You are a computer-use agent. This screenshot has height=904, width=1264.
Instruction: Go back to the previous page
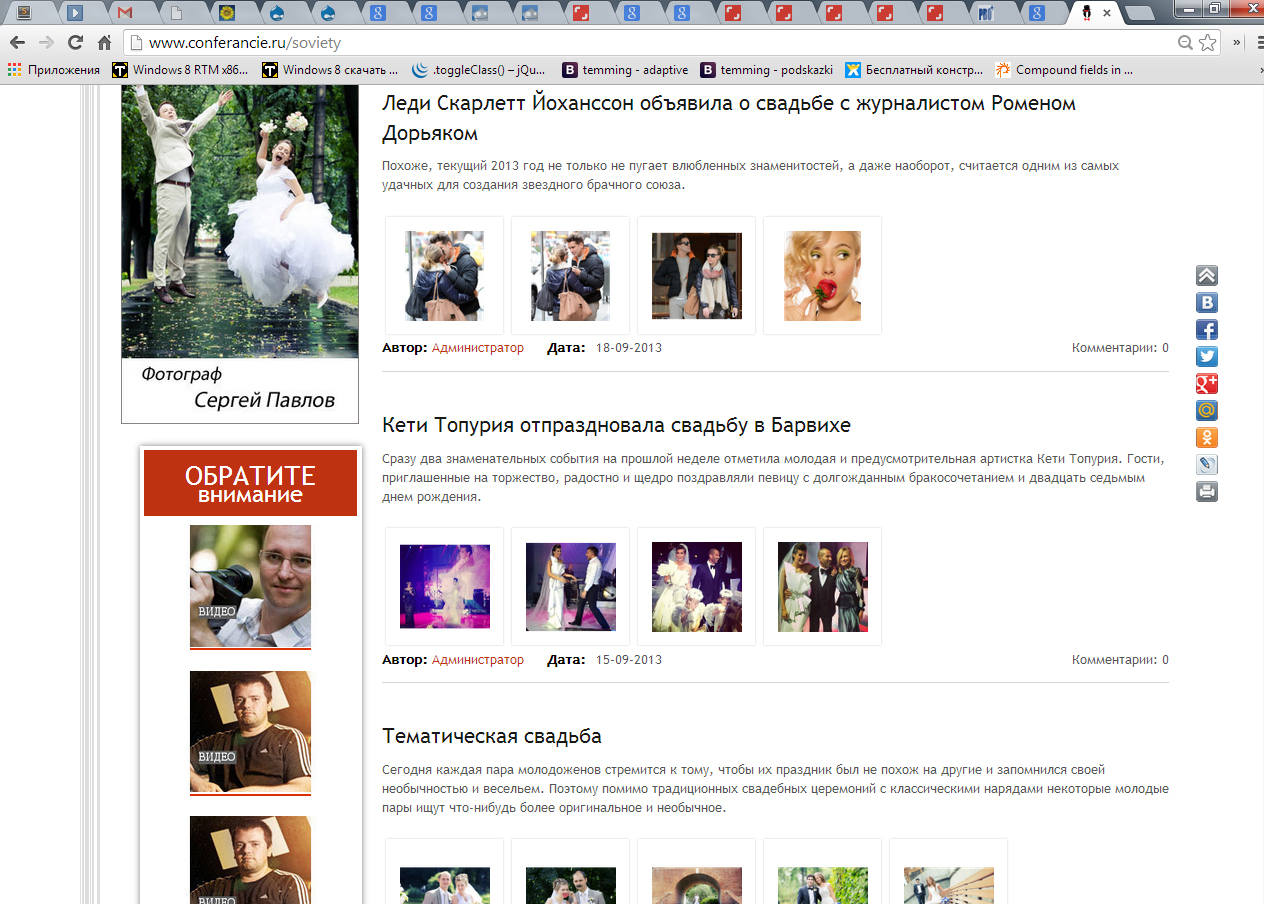pyautogui.click(x=17, y=43)
